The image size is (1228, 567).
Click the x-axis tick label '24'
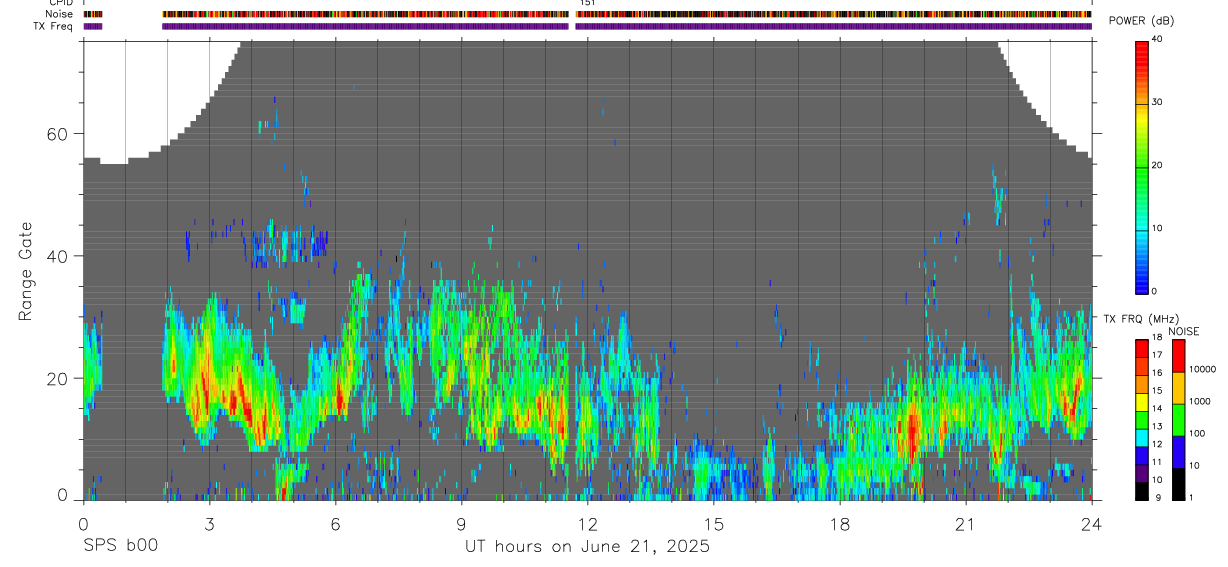pos(1091,524)
